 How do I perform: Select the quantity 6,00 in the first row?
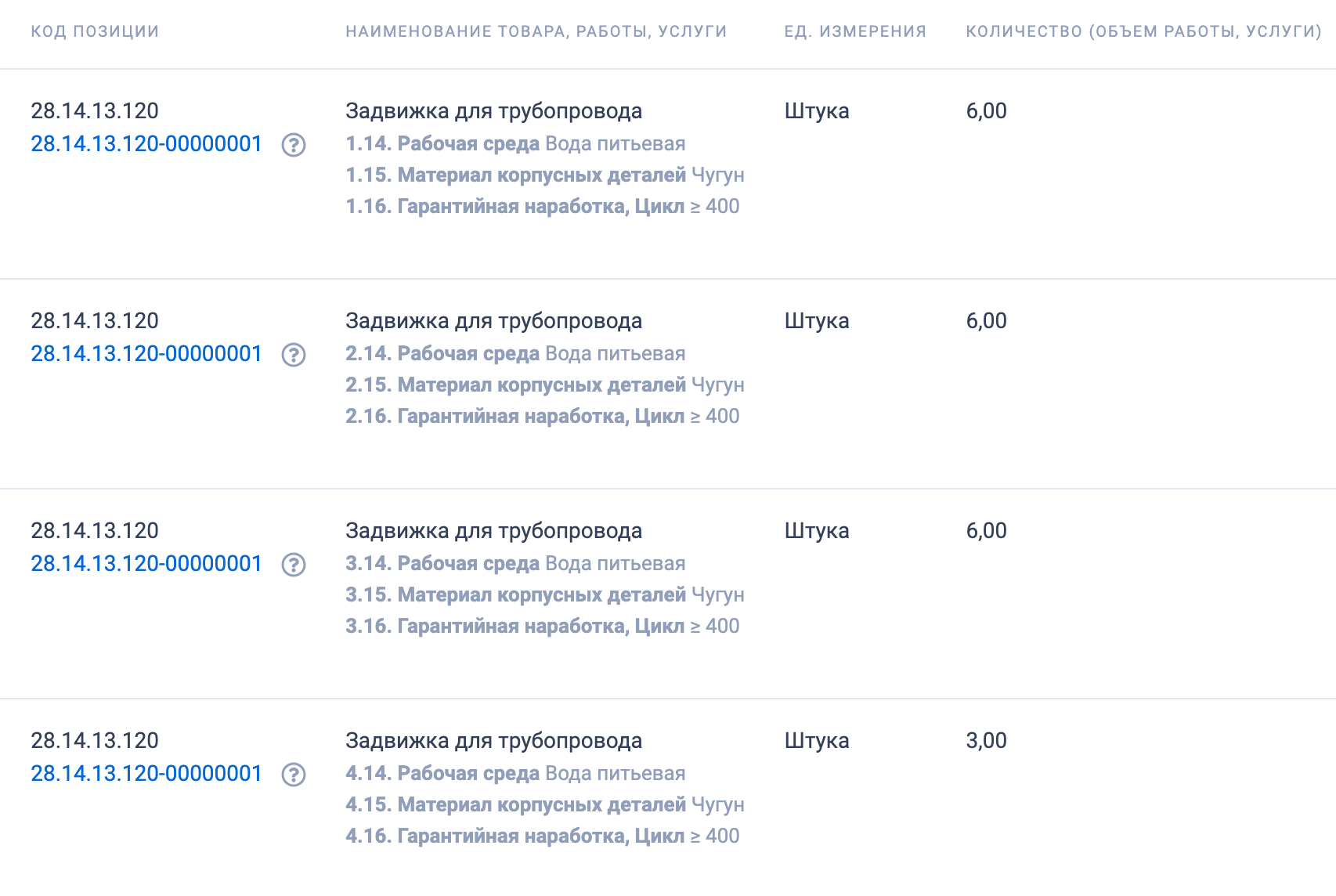[988, 111]
